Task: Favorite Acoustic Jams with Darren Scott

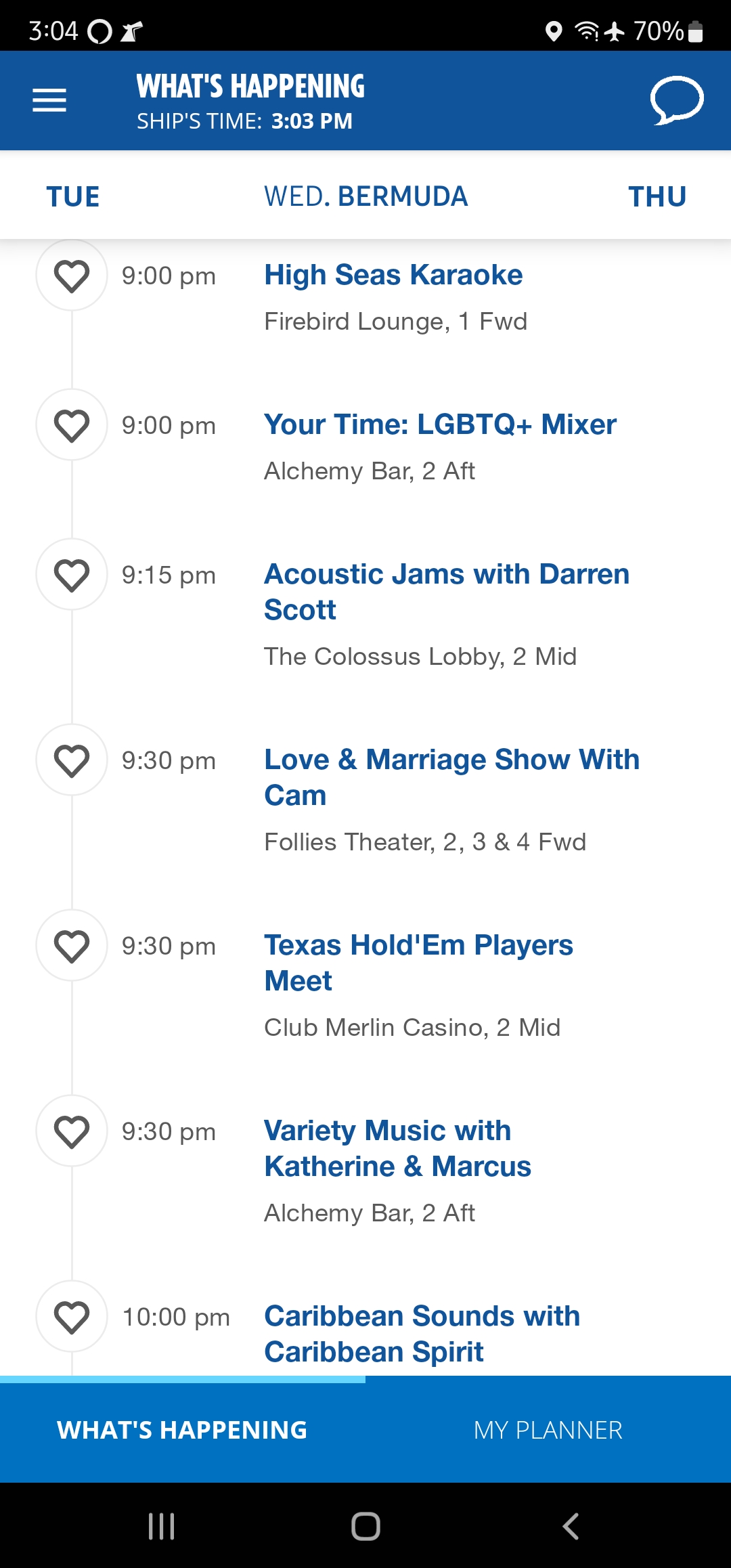Action: click(x=72, y=575)
